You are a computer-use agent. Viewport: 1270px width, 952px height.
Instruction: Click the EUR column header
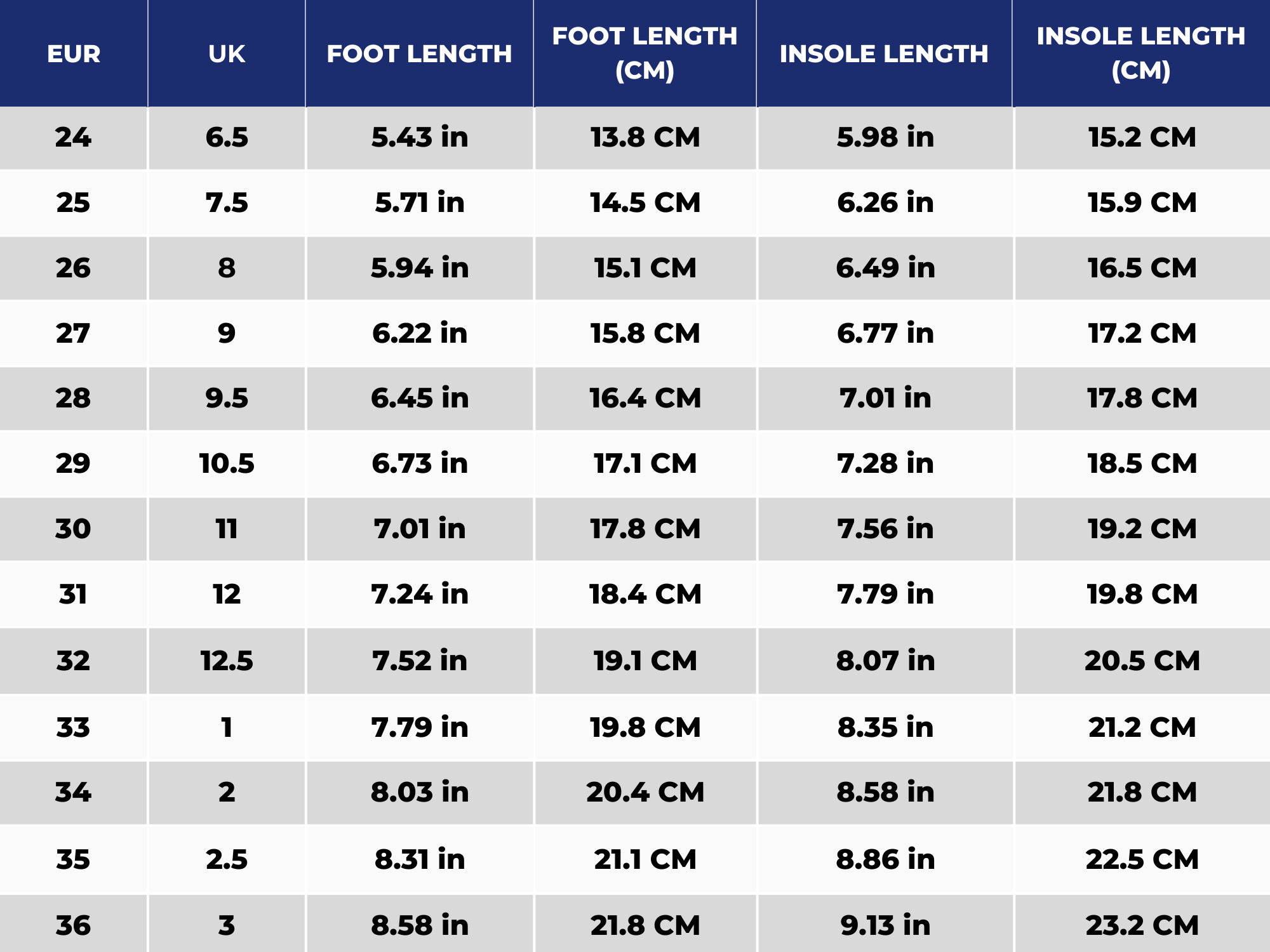click(74, 54)
